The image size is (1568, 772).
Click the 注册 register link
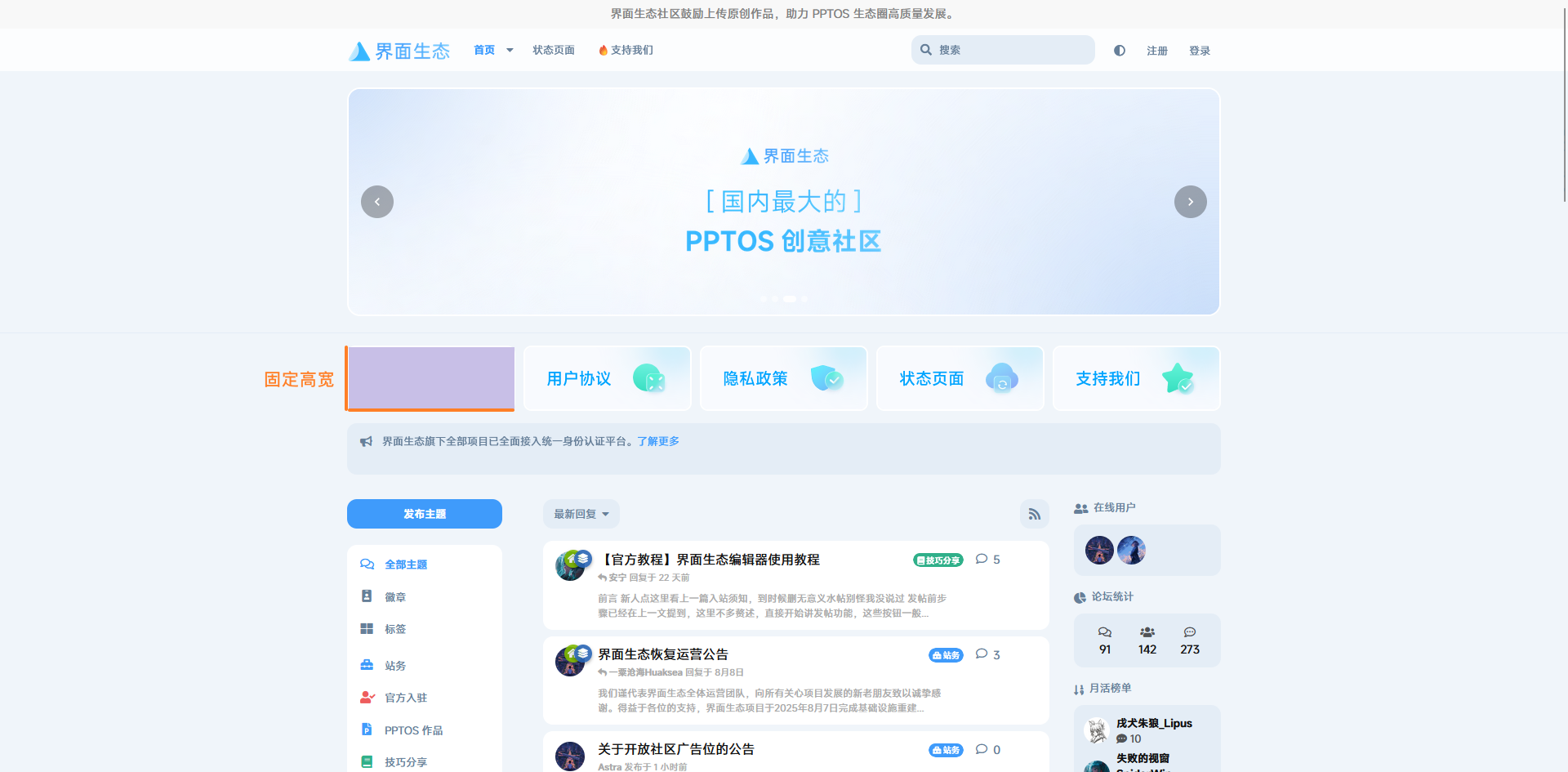(1156, 51)
